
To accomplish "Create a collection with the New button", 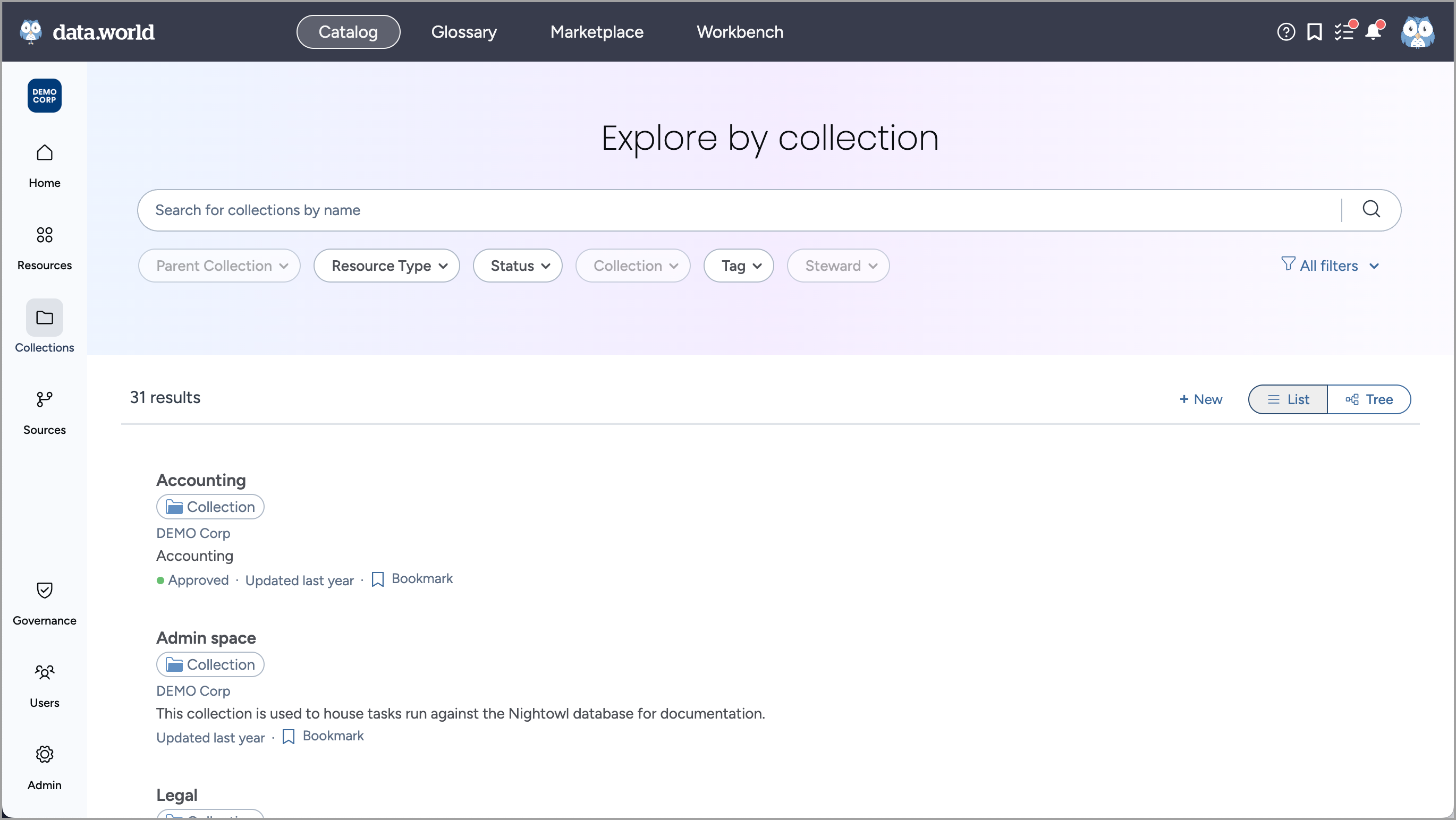I will tap(1199, 399).
